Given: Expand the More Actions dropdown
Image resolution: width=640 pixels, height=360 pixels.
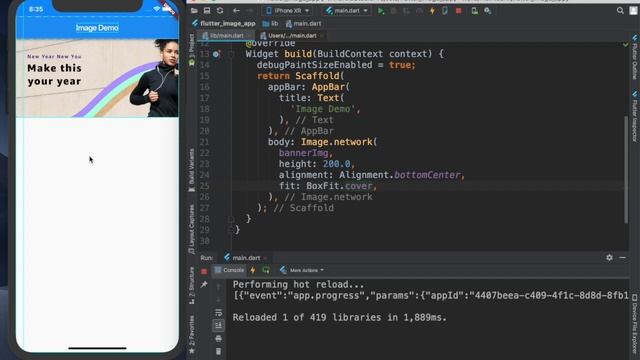Looking at the screenshot, I should tap(302, 270).
